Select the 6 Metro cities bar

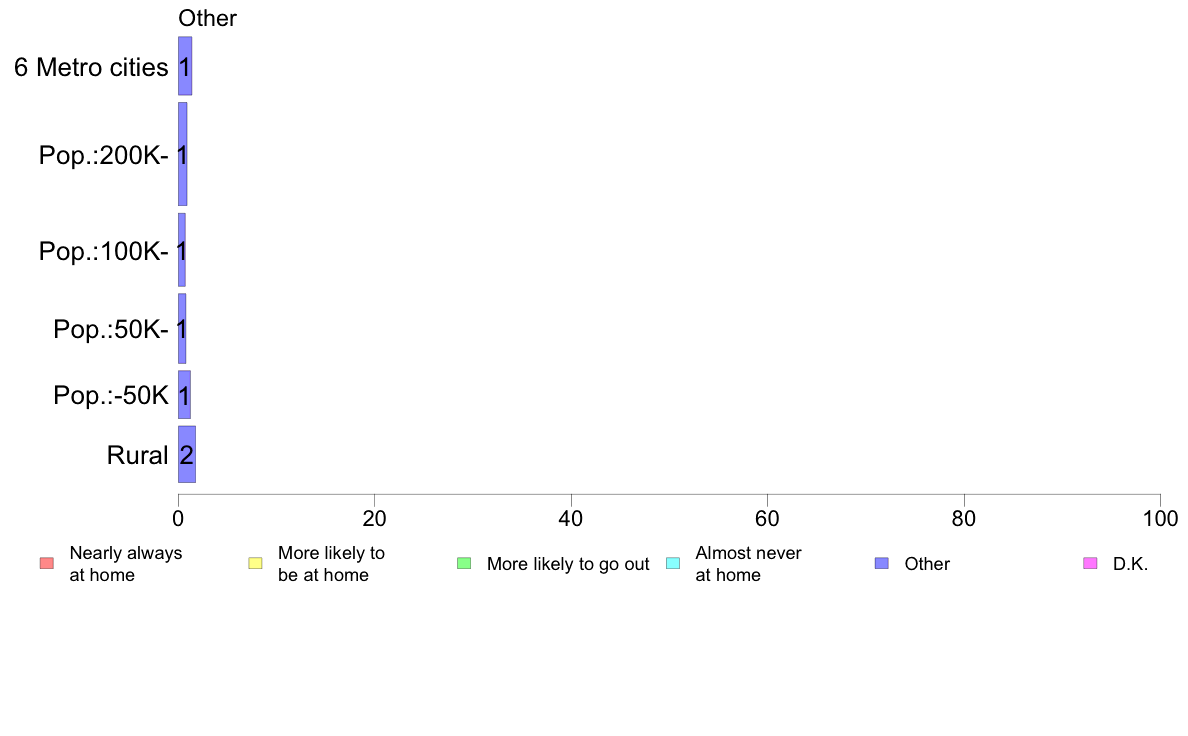pyautogui.click(x=185, y=66)
